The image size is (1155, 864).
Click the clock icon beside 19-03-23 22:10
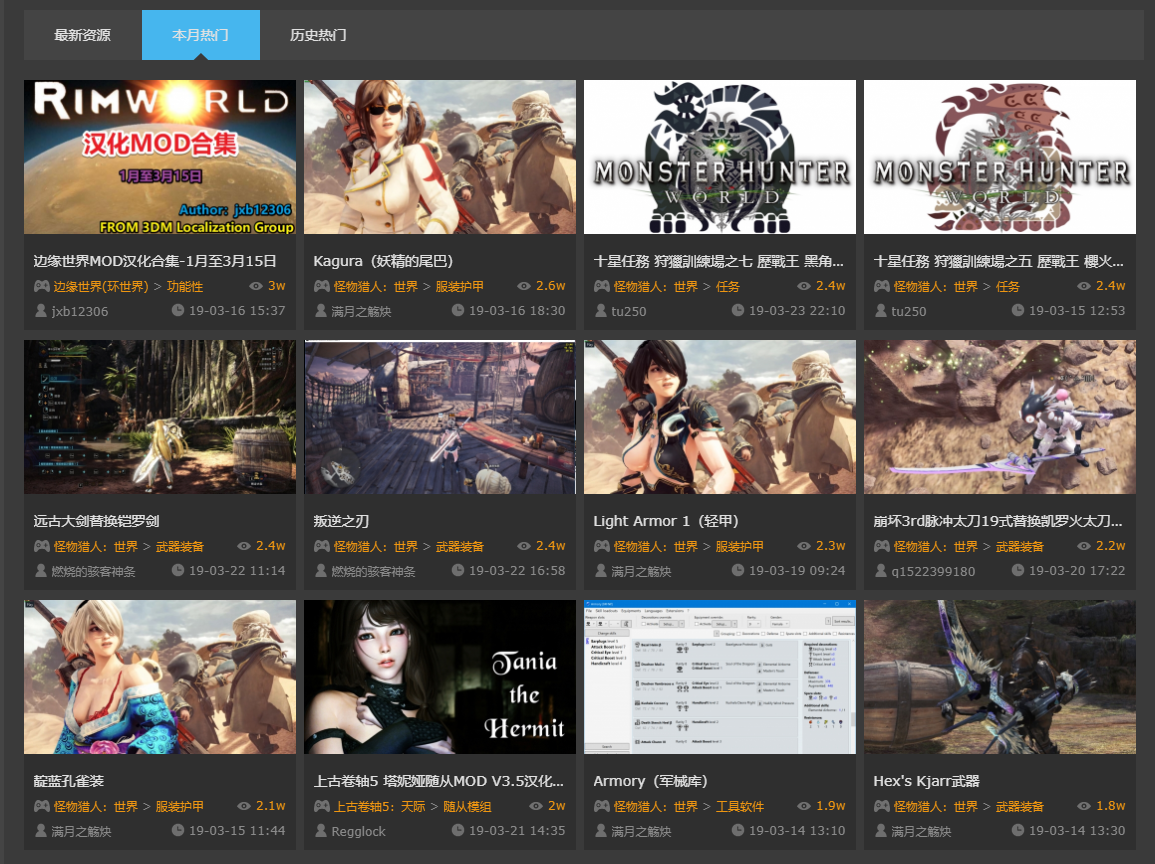coord(738,311)
